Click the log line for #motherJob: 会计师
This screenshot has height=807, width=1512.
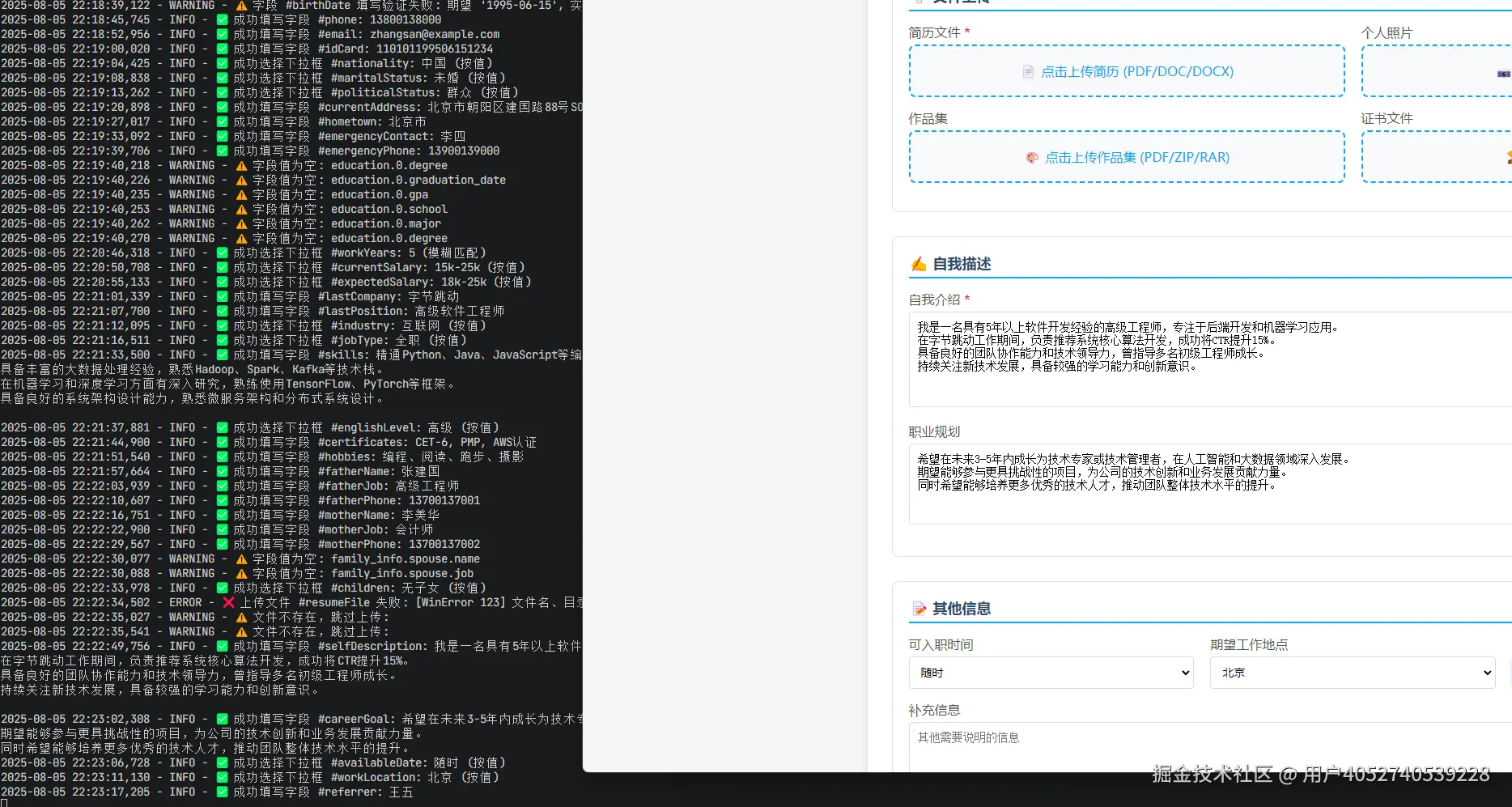point(217,529)
